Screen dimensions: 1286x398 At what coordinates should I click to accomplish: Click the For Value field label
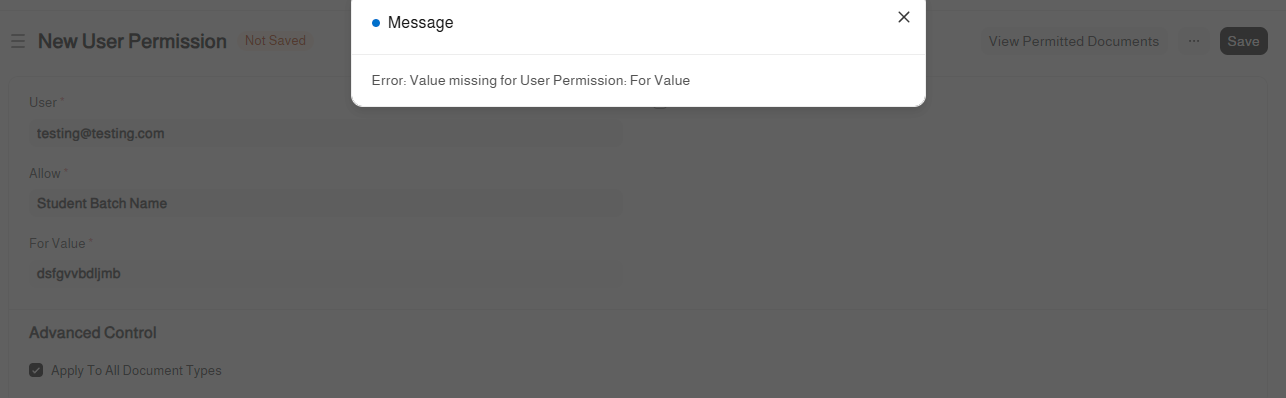coord(57,243)
